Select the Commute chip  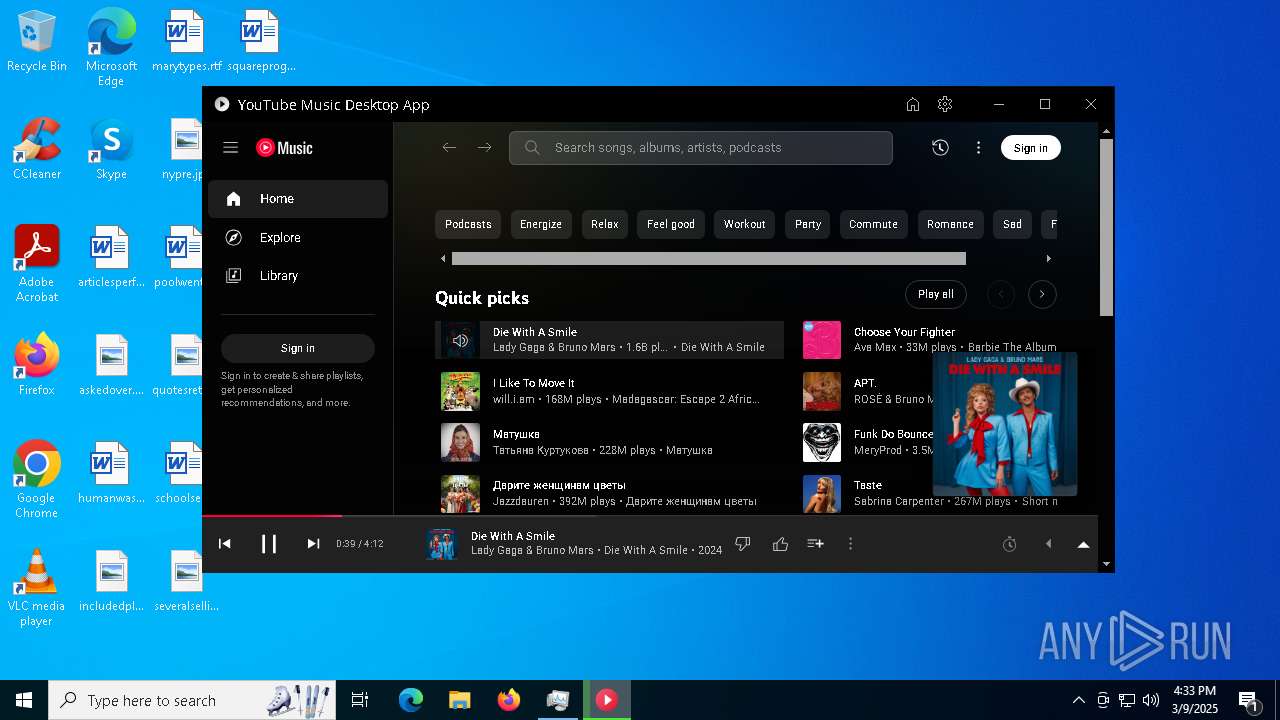tap(873, 225)
